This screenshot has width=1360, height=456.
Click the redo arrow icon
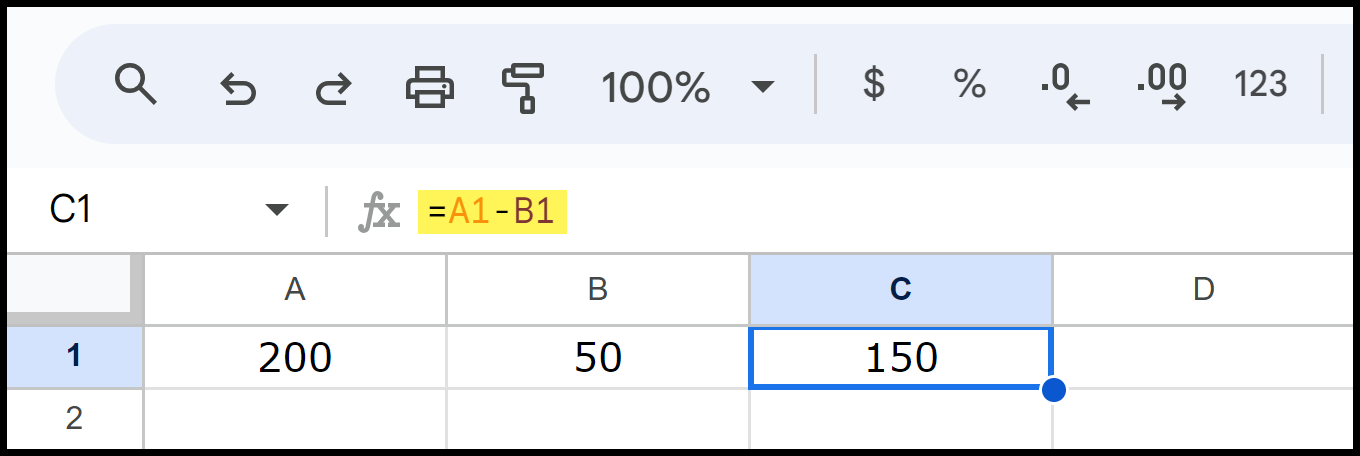[333, 89]
